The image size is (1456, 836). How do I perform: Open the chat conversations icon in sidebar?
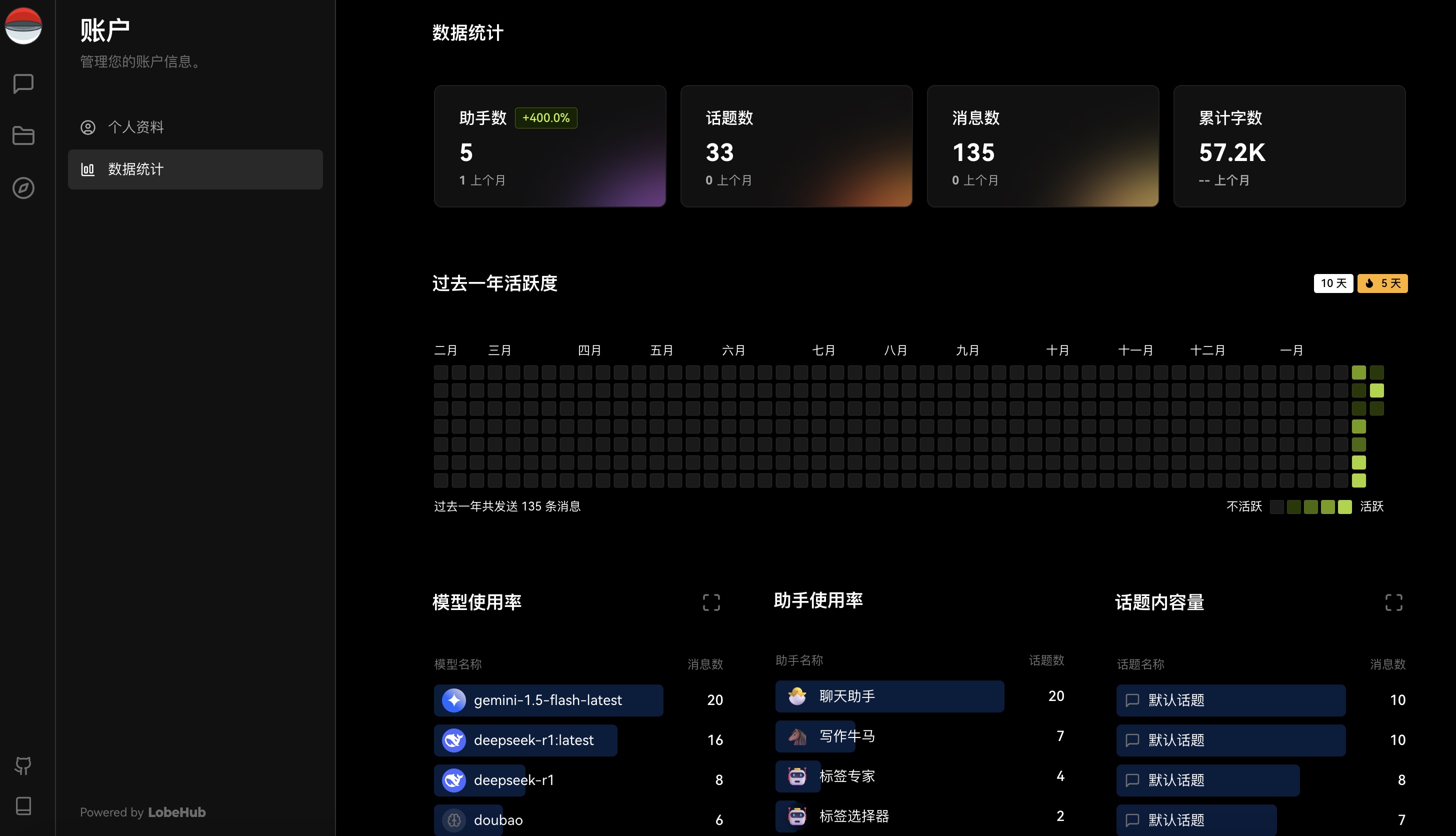[23, 84]
